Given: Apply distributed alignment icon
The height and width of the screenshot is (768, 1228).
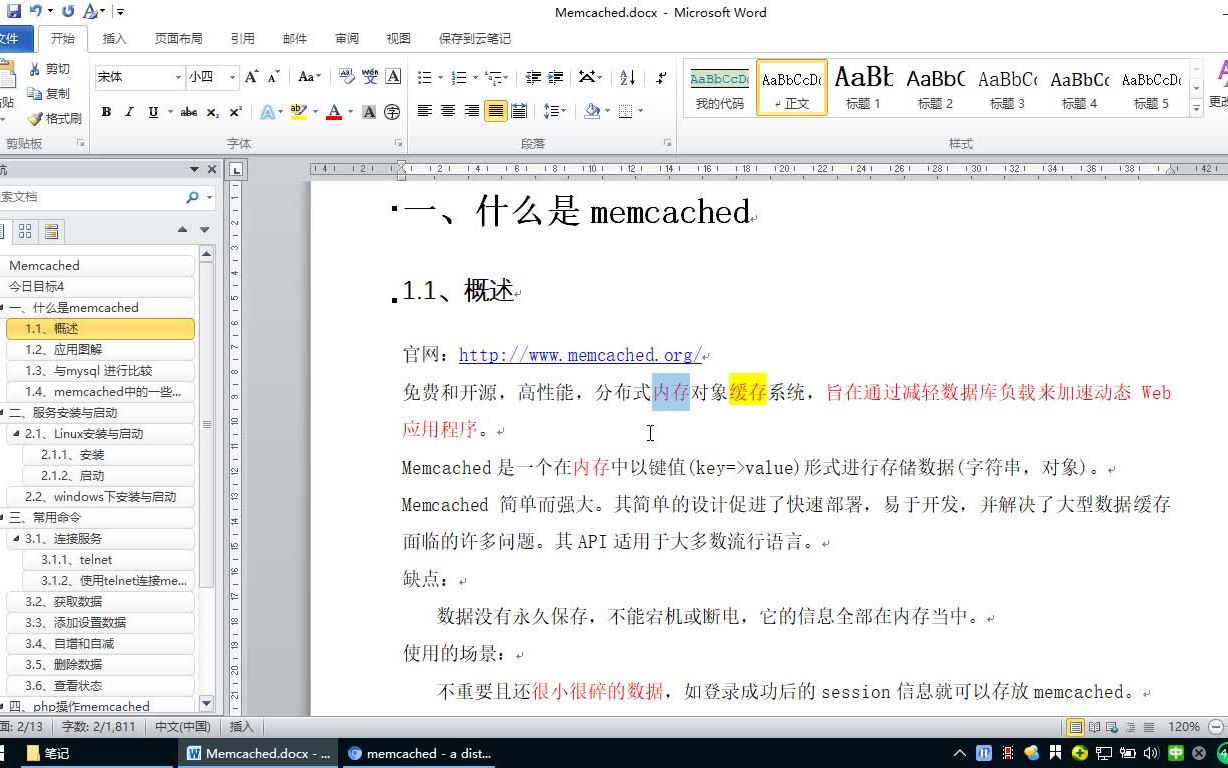Looking at the screenshot, I should point(519,111).
